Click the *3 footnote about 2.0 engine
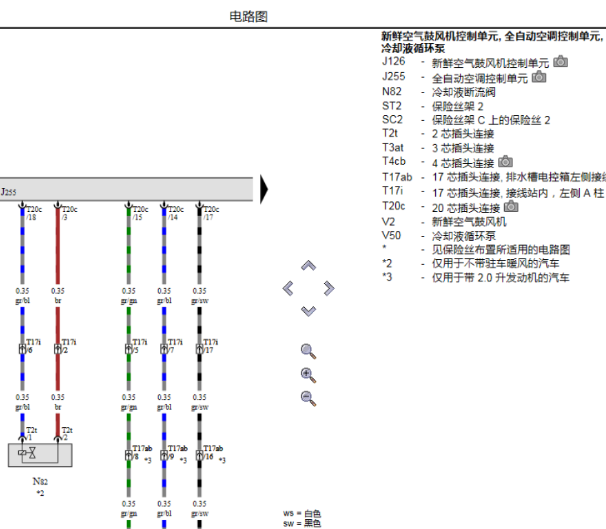606x529 pixels. click(x=476, y=277)
